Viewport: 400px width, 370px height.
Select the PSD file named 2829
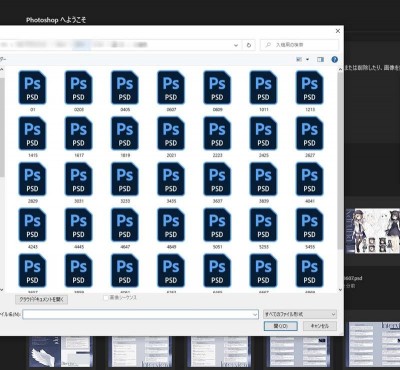(32, 182)
